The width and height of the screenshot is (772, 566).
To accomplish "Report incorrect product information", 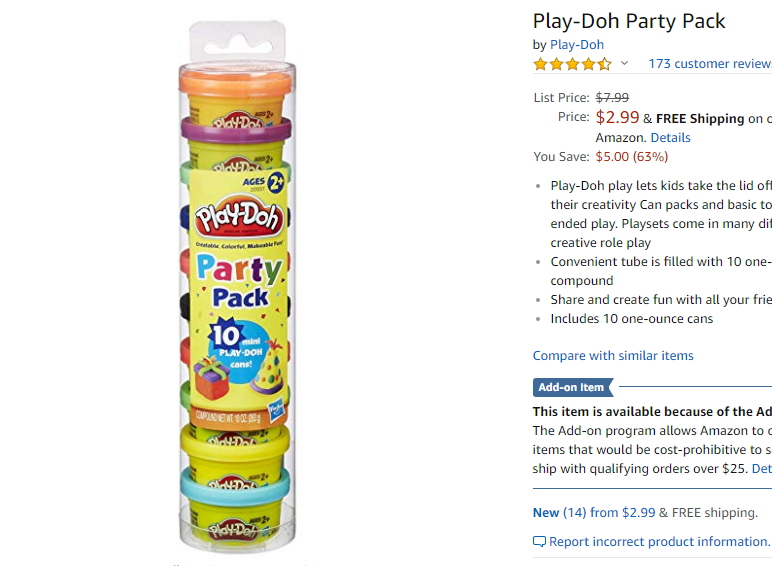I will coord(659,542).
